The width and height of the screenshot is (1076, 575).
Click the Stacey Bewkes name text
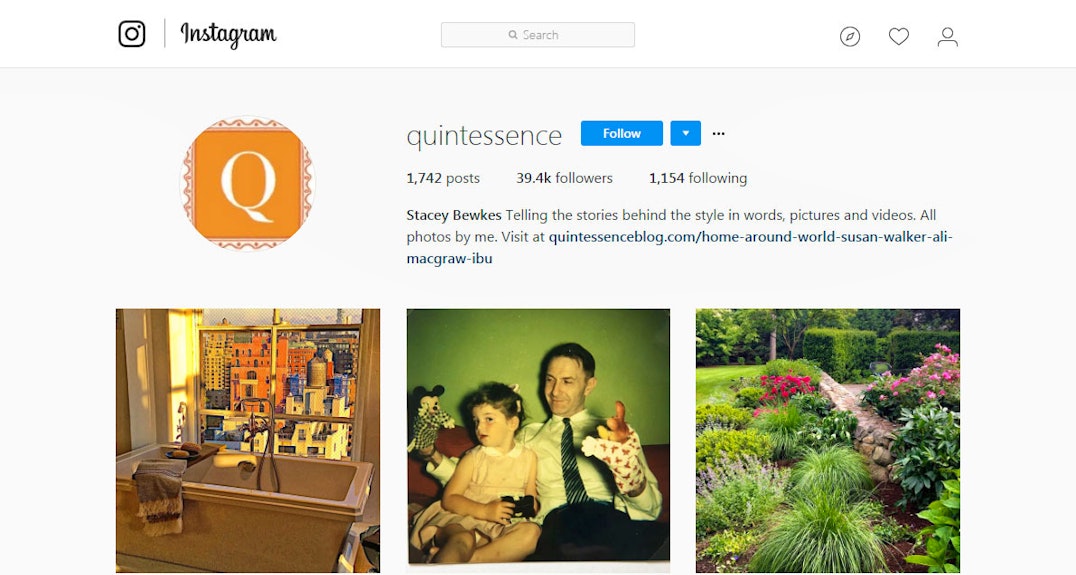click(454, 215)
